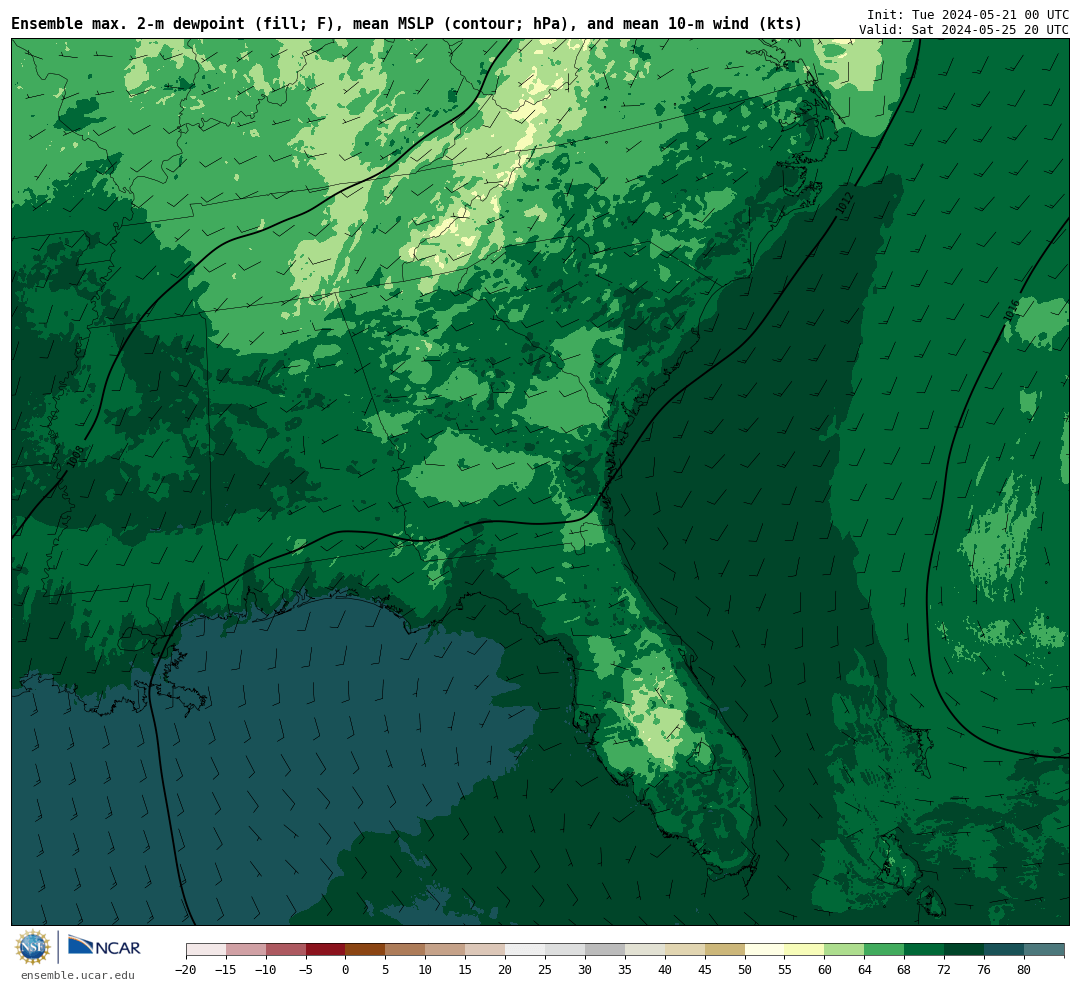Select the 'Init: Tue 2024-05-21 00 UTC' line
The image size is (1080, 988).
[968, 14]
